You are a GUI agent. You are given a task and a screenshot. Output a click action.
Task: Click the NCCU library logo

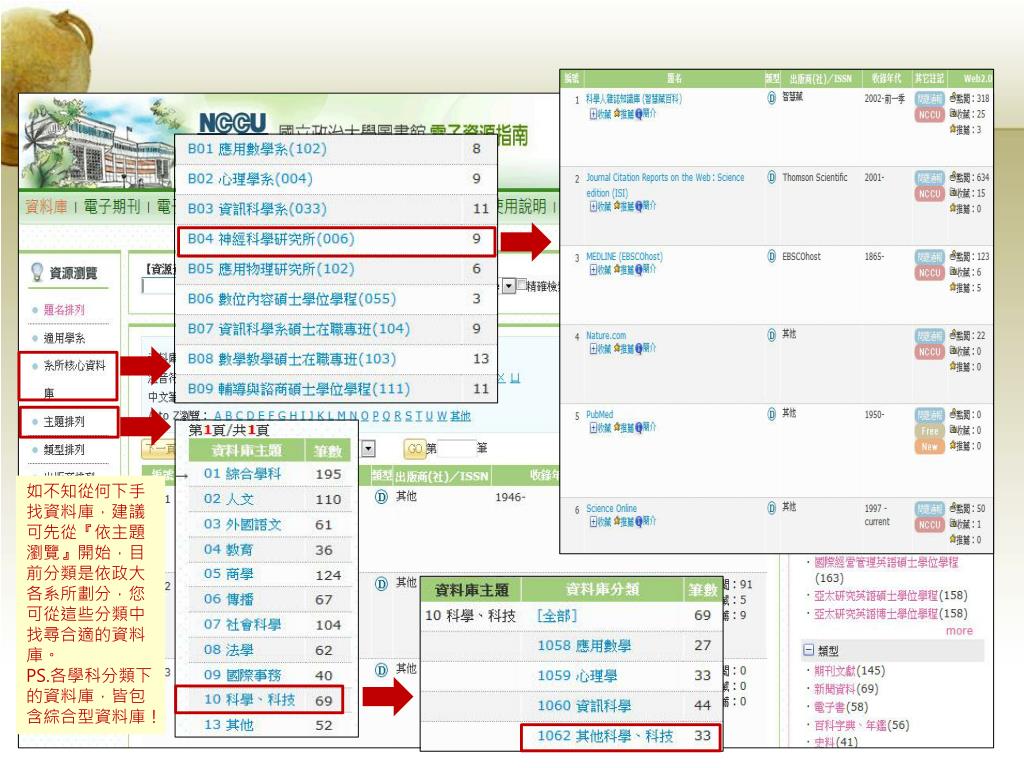232,121
